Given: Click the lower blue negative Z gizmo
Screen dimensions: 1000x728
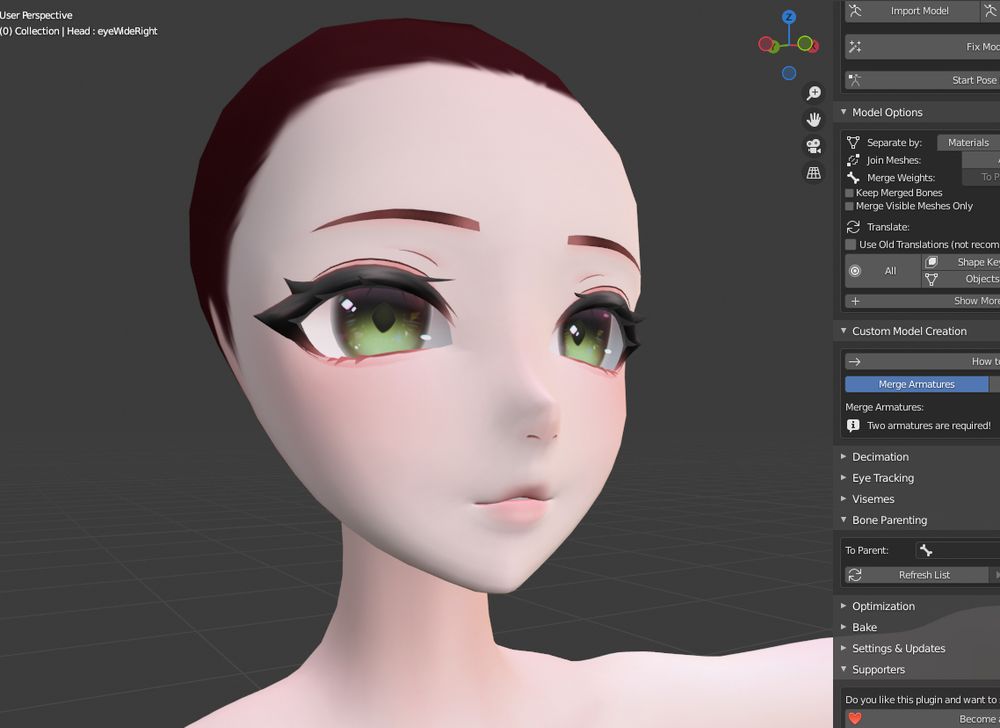Looking at the screenshot, I should pos(789,73).
